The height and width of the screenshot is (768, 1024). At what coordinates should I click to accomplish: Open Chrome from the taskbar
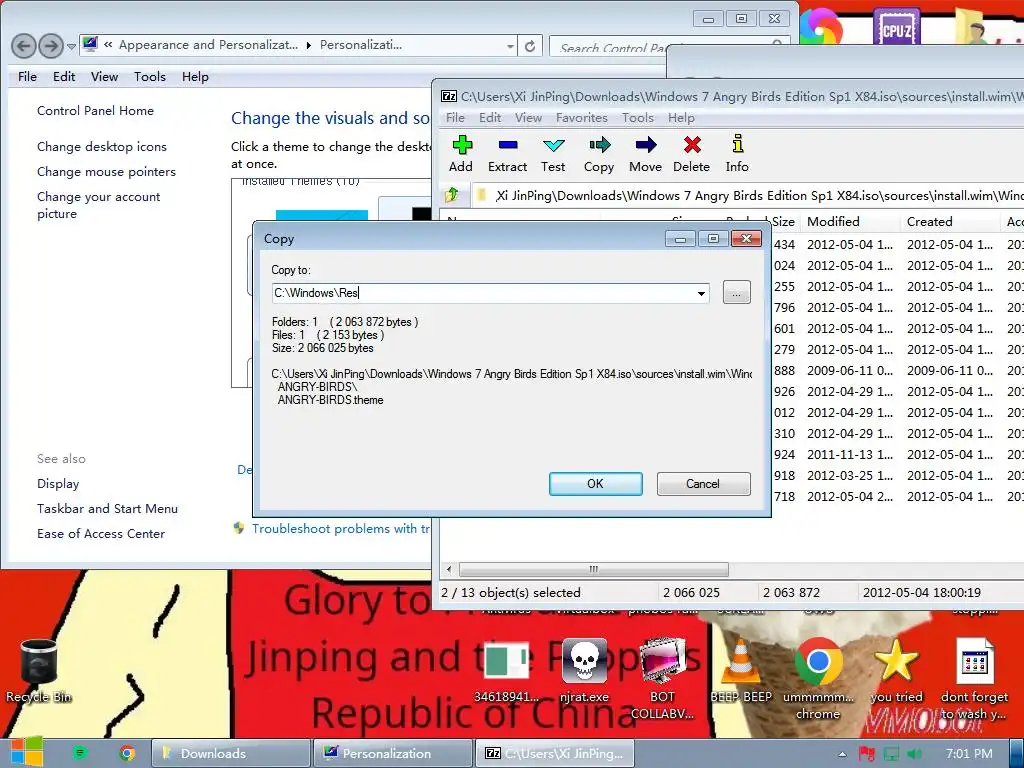point(127,753)
